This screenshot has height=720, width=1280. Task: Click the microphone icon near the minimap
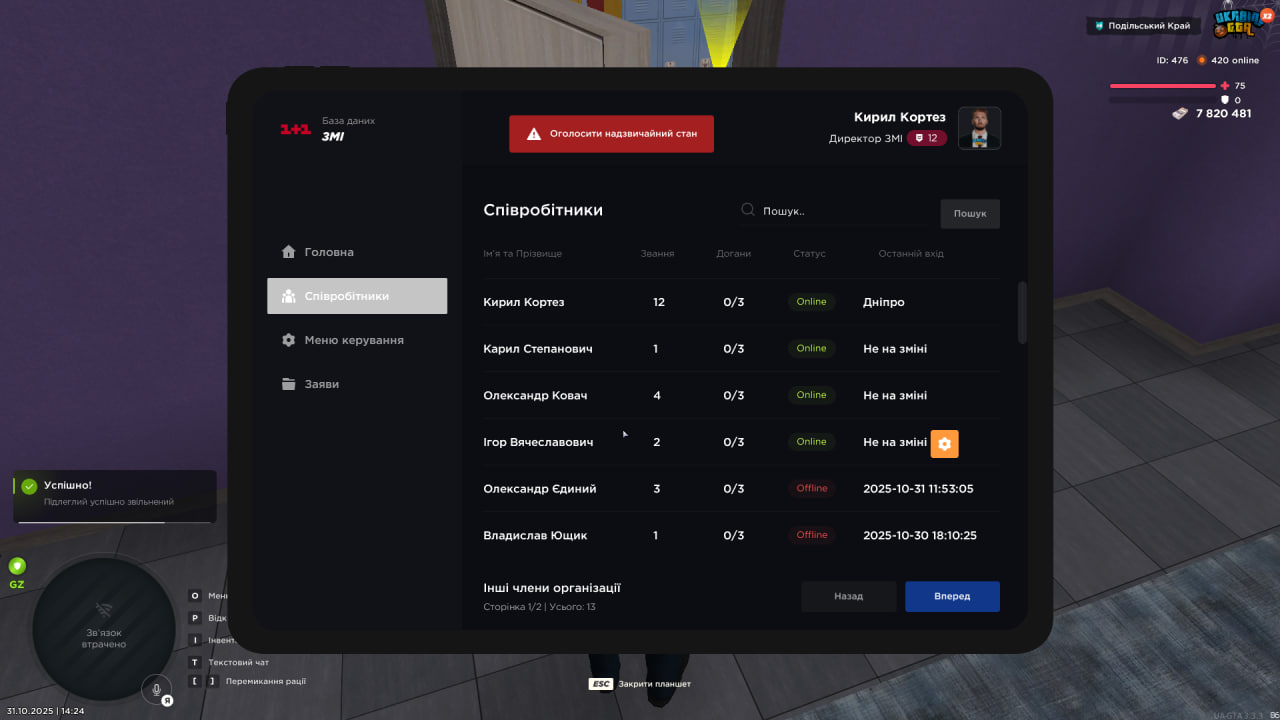tap(156, 688)
